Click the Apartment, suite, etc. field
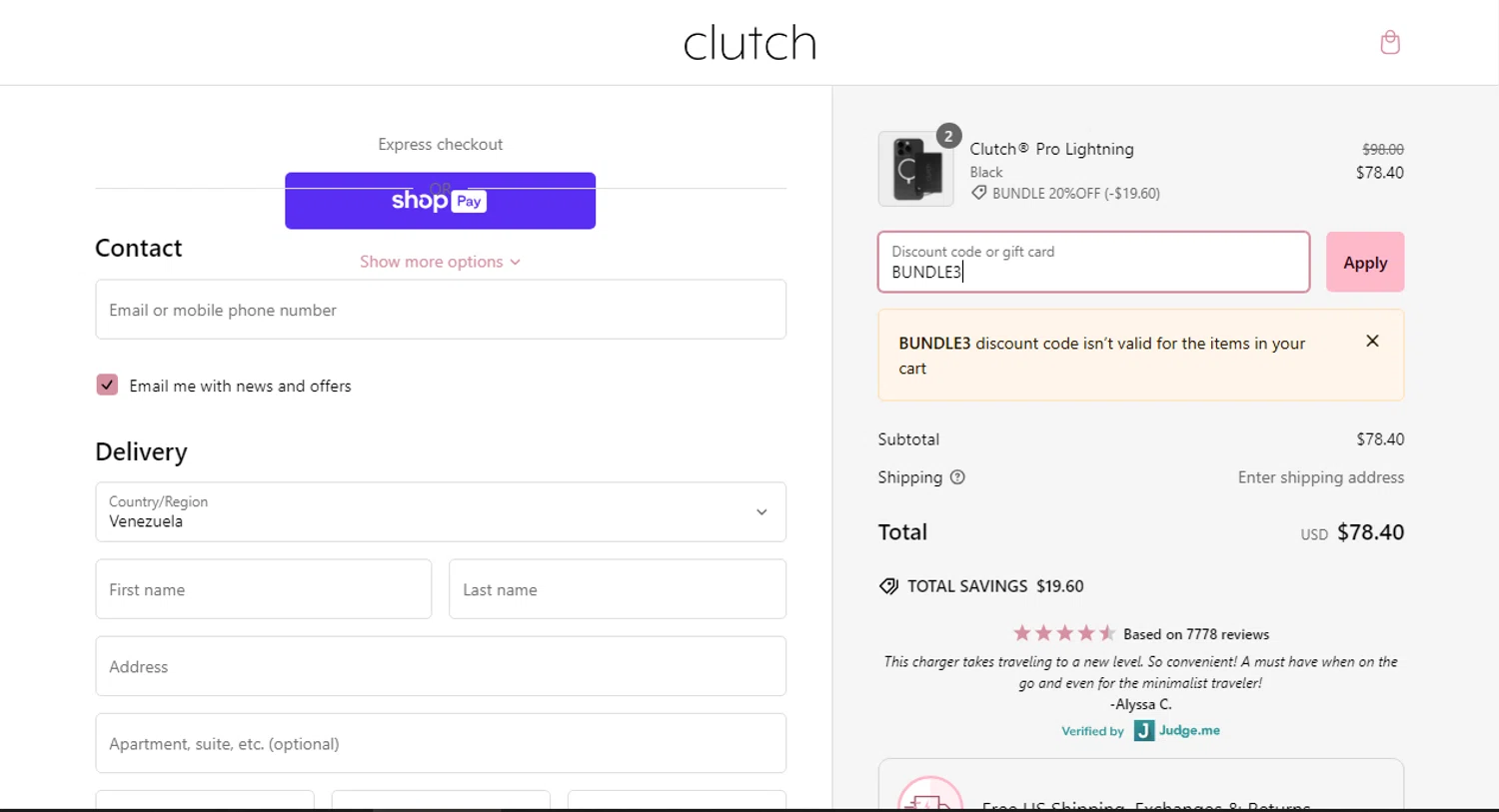 click(441, 743)
